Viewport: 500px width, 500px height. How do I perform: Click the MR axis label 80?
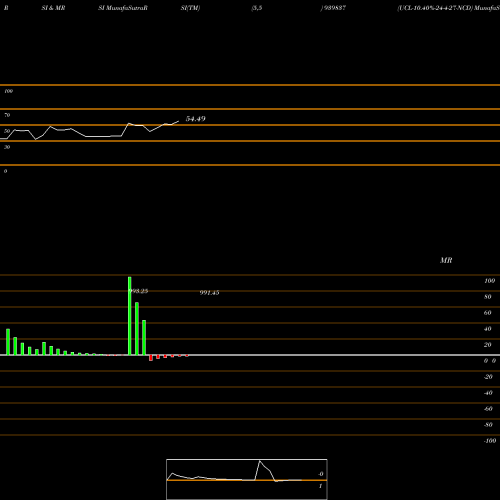[x=488, y=297]
